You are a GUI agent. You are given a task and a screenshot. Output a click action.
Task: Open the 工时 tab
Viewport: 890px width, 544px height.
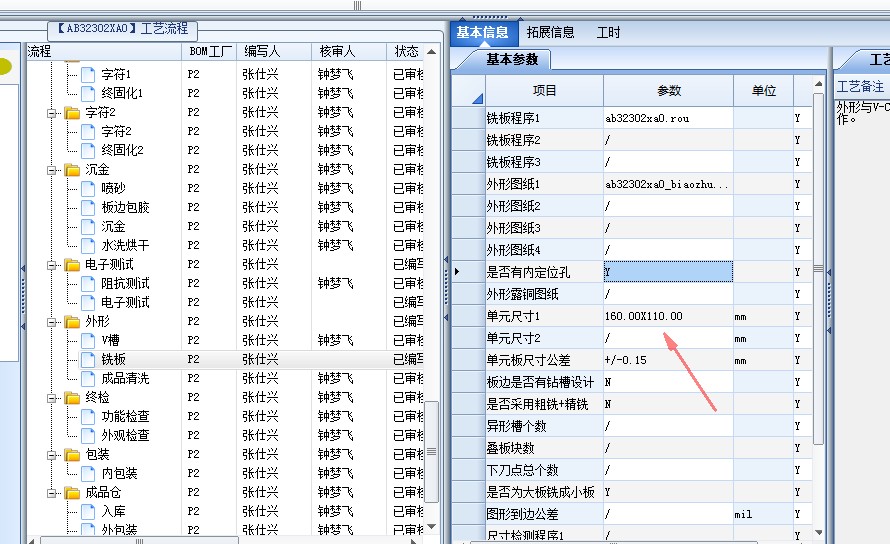pyautogui.click(x=608, y=32)
